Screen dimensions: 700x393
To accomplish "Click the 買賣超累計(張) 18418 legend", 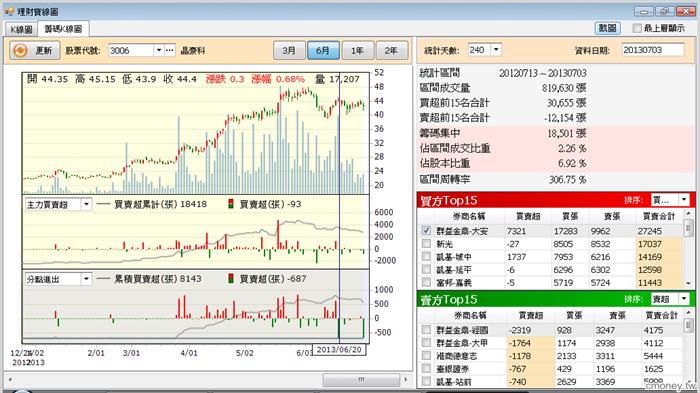I will (x=152, y=205).
